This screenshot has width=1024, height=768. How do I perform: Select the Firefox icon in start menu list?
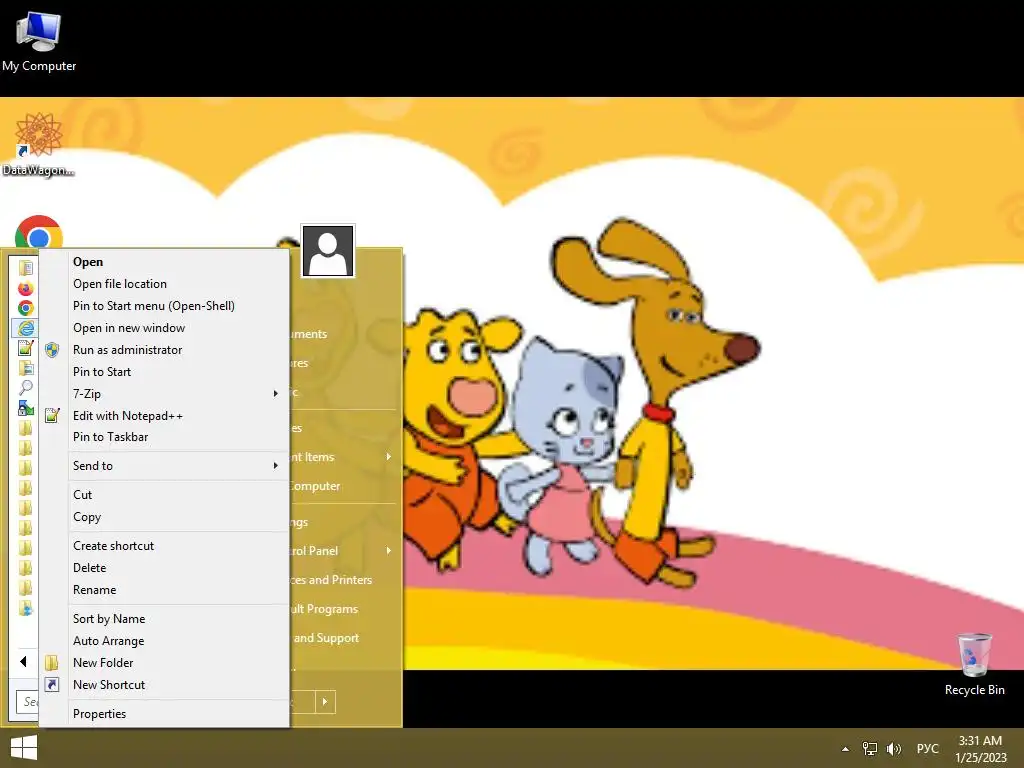(x=25, y=288)
